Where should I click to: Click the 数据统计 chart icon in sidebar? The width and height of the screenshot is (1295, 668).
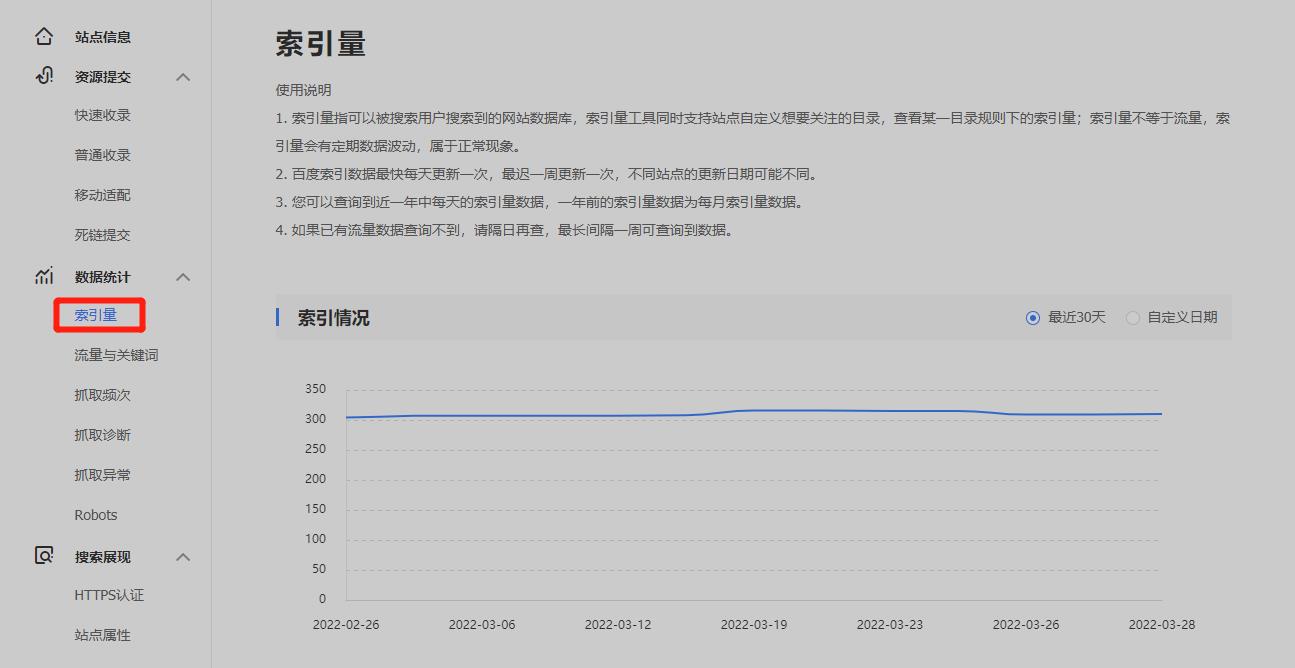coord(44,276)
